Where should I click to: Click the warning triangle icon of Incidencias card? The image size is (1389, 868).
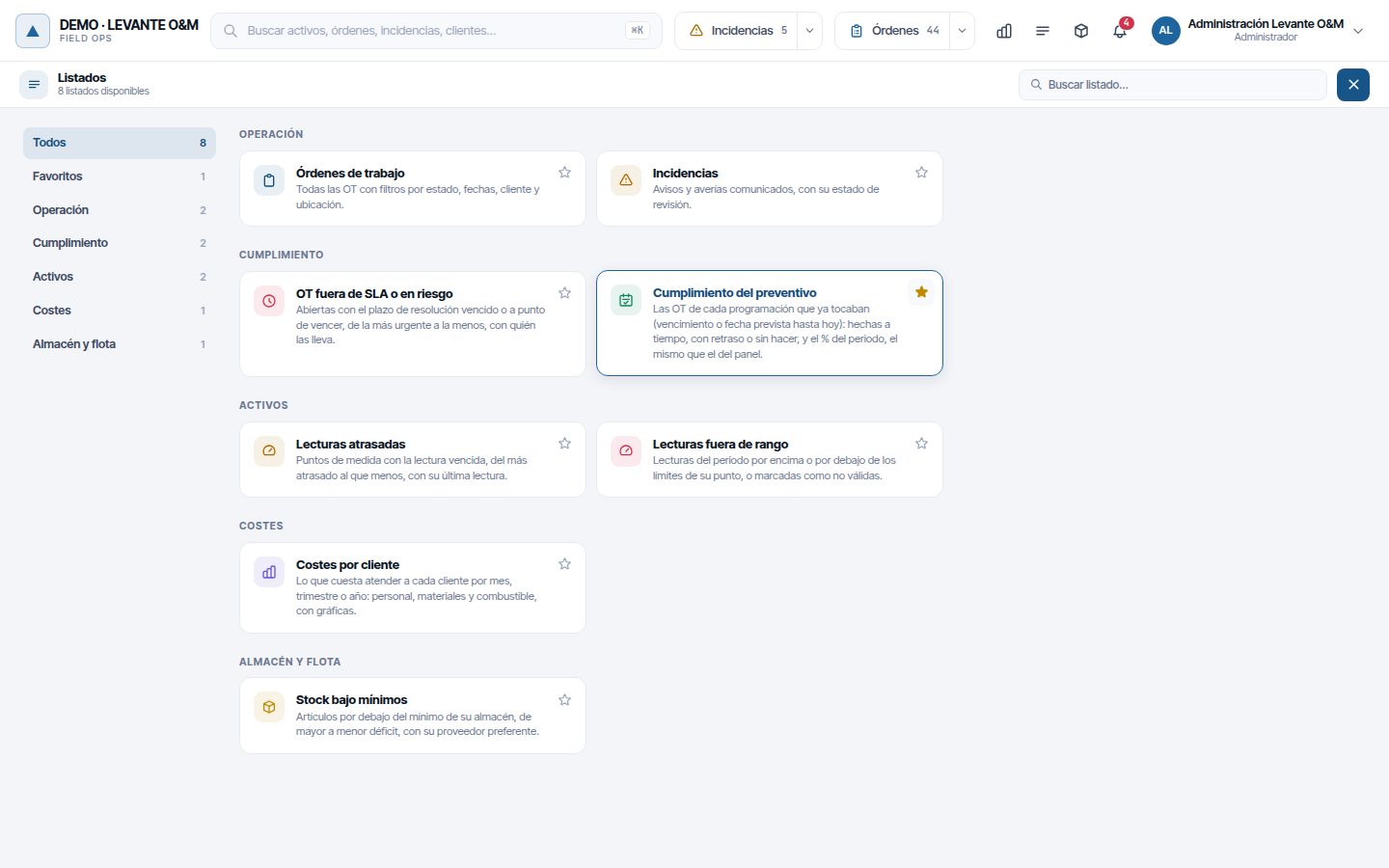[626, 180]
